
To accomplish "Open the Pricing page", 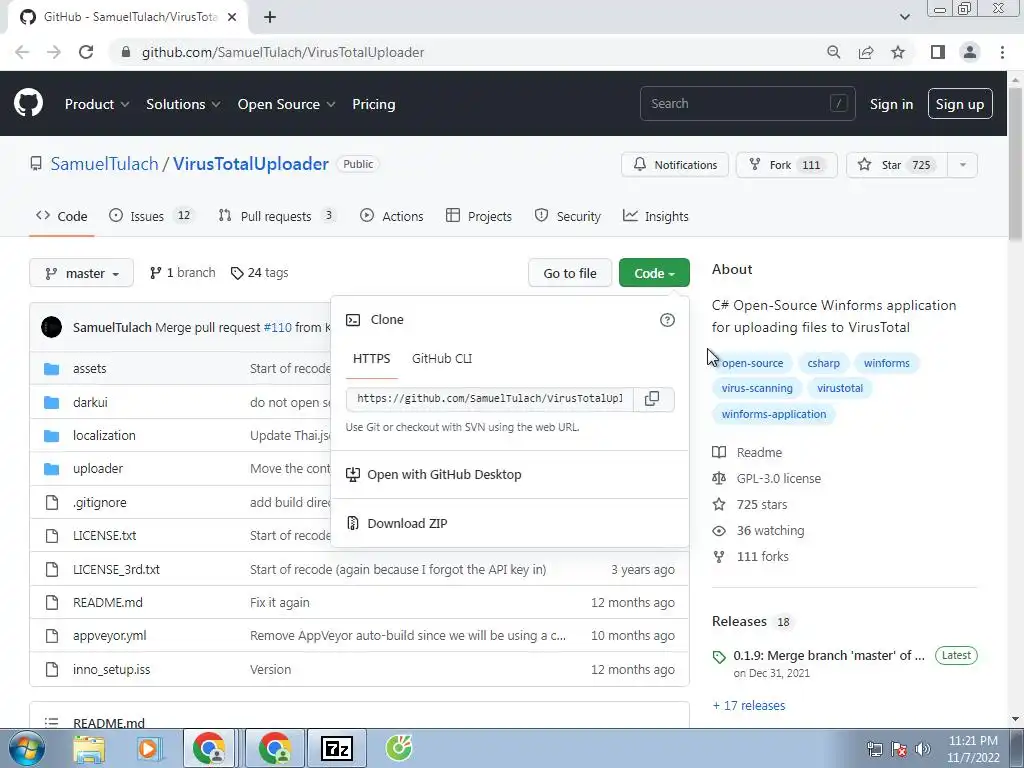I will click(x=374, y=104).
